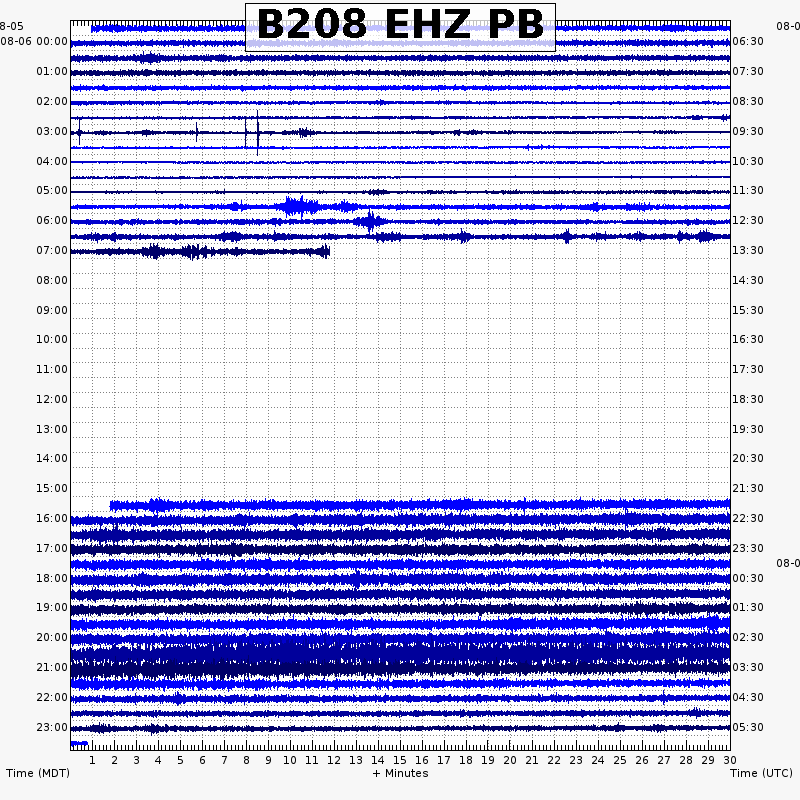Select the 12:00 MDT row label
The height and width of the screenshot is (800, 800).
tap(52, 399)
